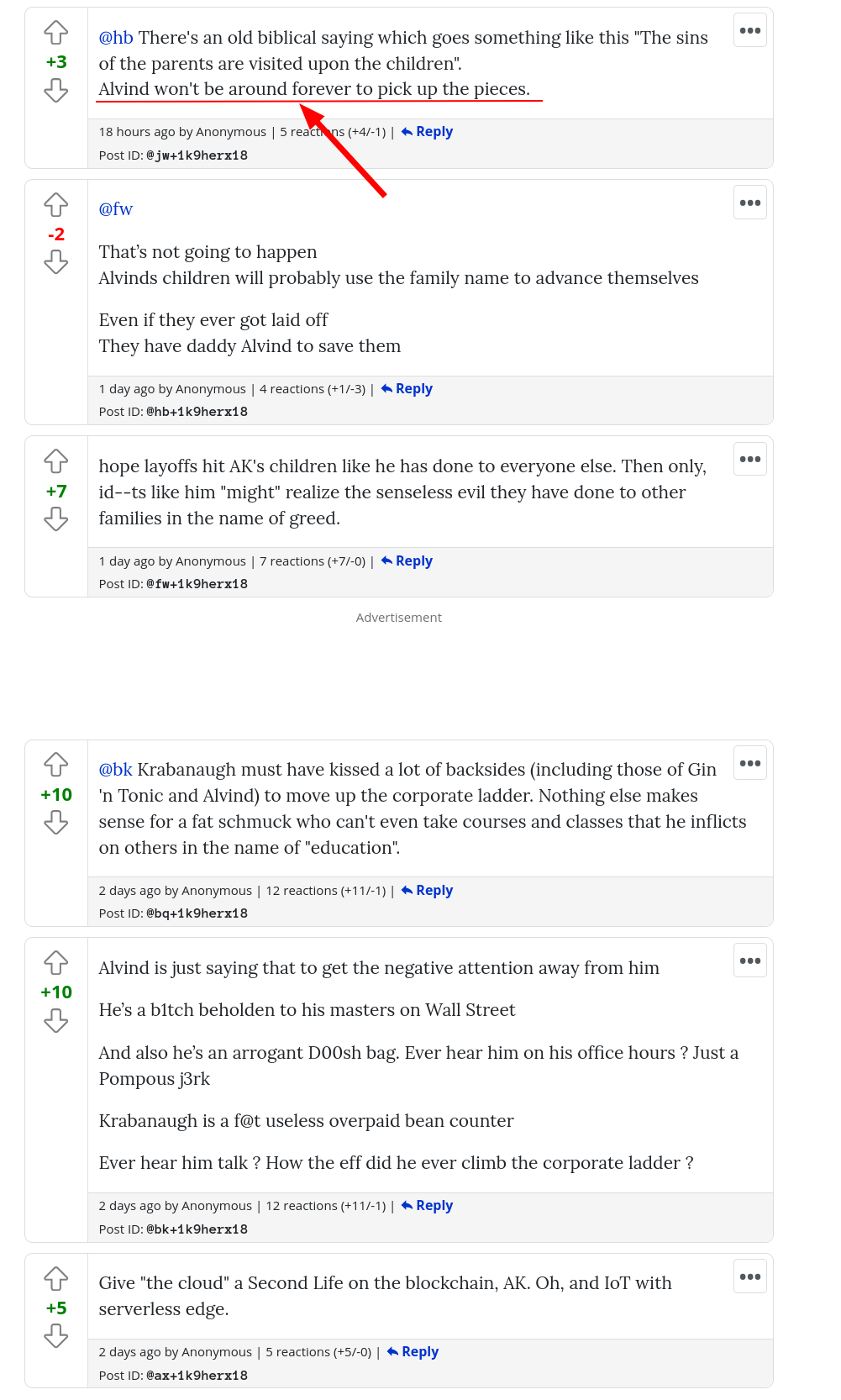Upvote the biblical saying comment
The width and height of the screenshot is (841, 1400).
pyautogui.click(x=56, y=33)
